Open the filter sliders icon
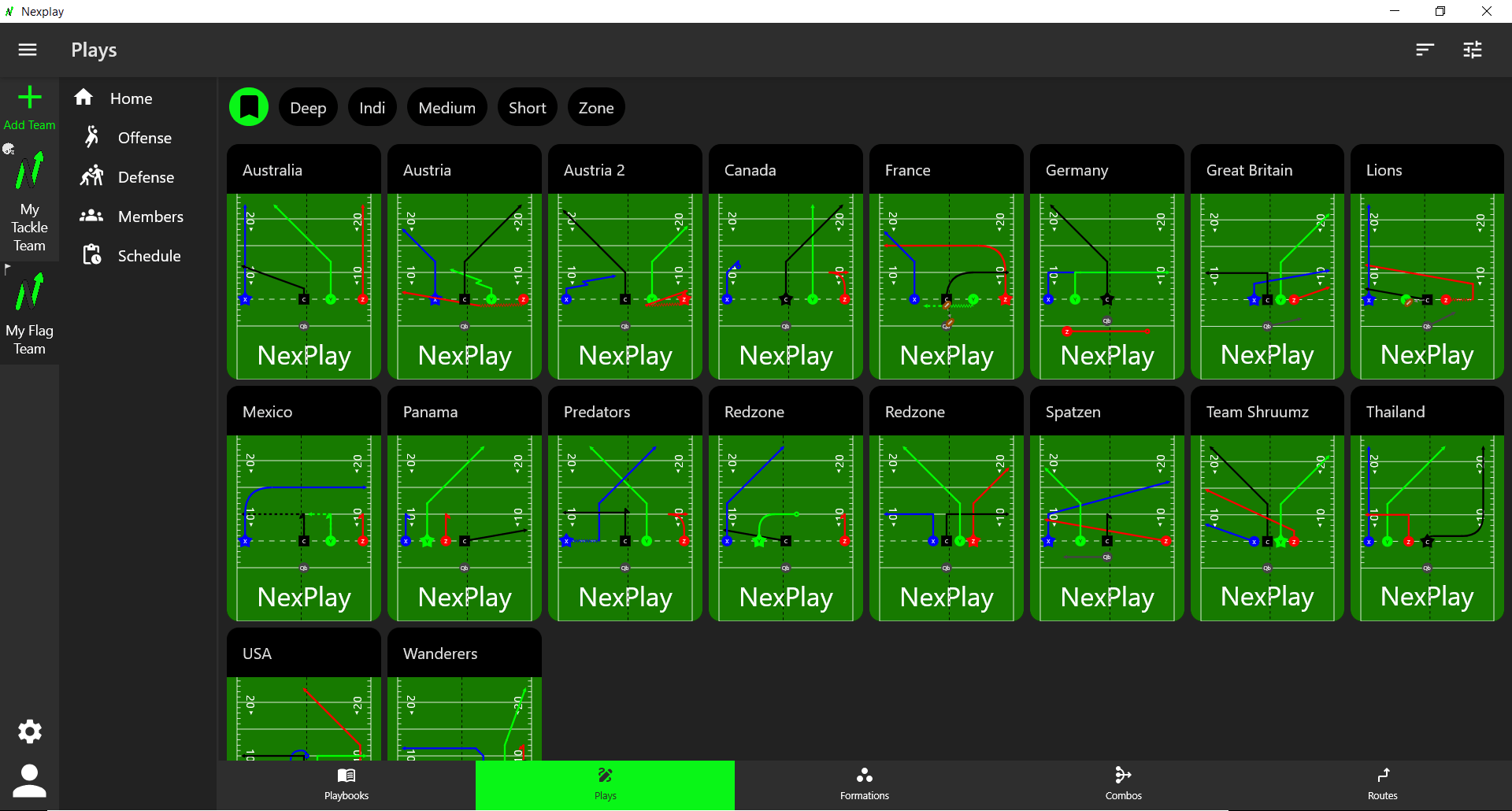Image resolution: width=1512 pixels, height=811 pixels. 1472,50
